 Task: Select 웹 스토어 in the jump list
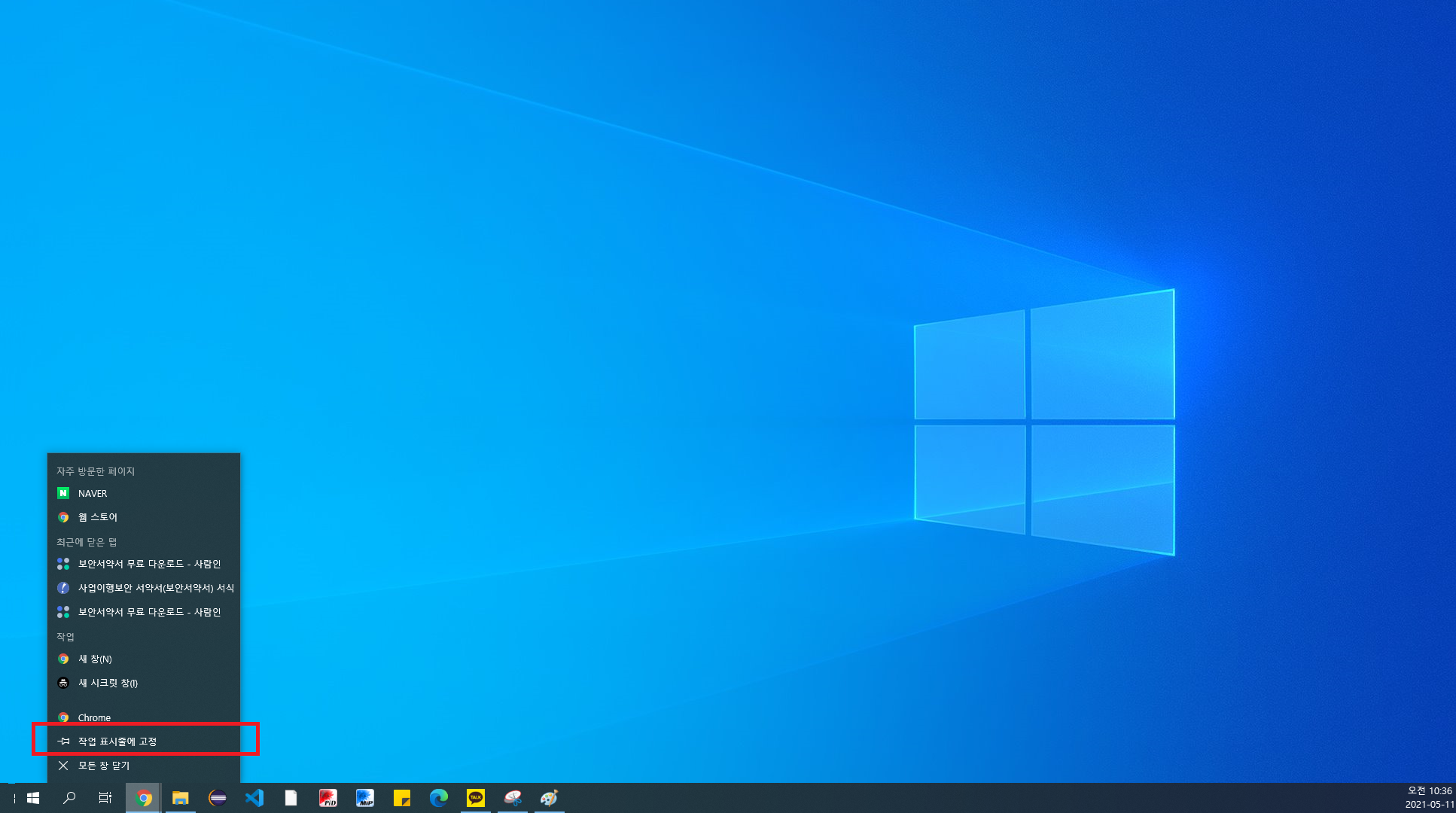(98, 517)
